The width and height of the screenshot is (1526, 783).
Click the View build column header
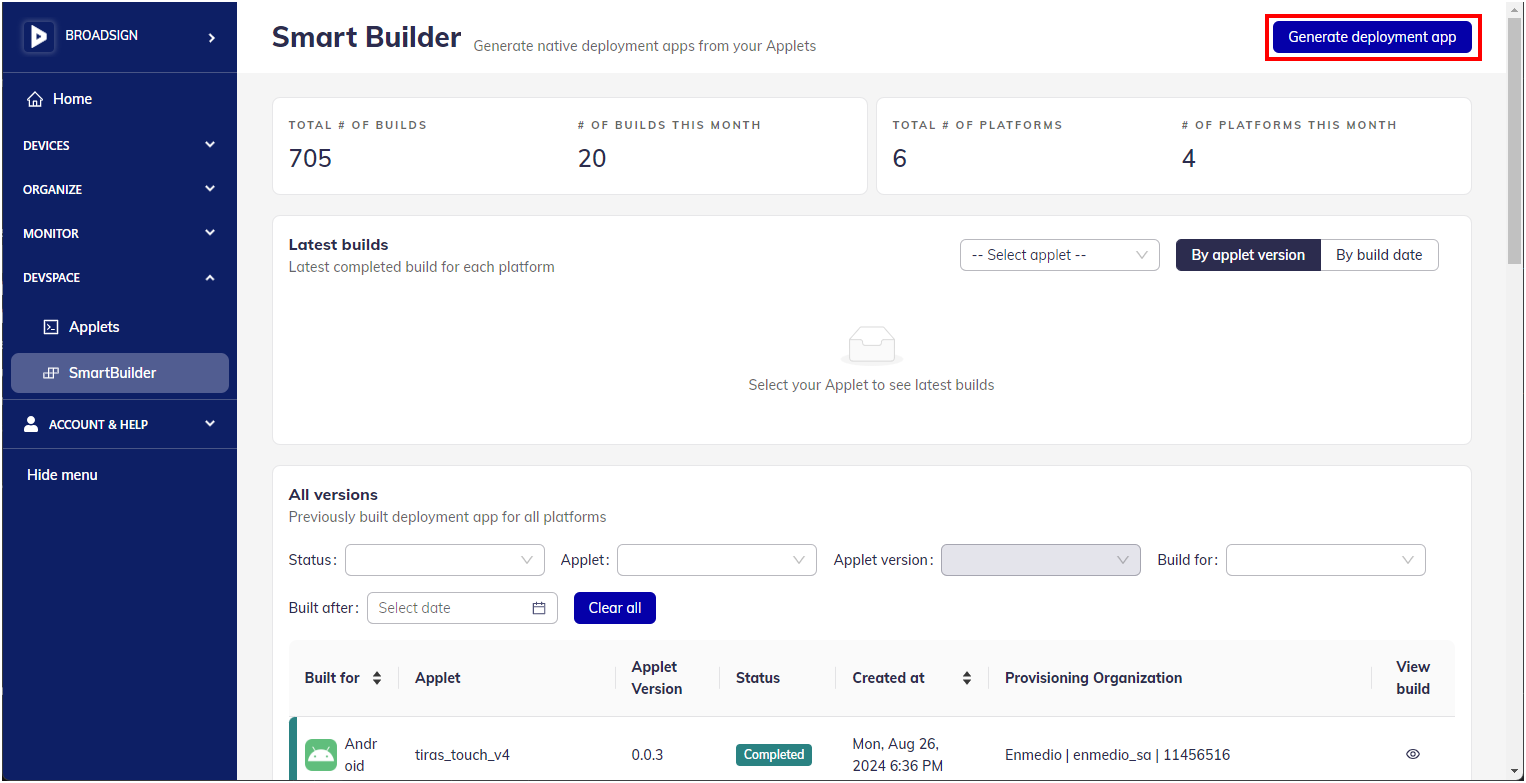click(x=1413, y=678)
